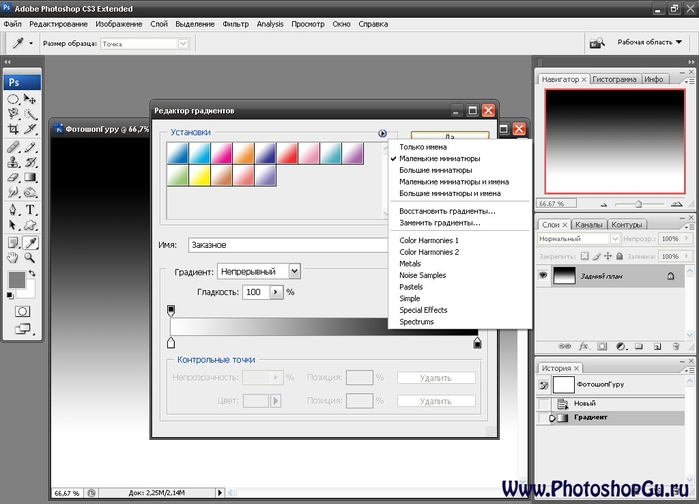Select the black bottom color stop
The height and width of the screenshot is (504, 699).
[477, 343]
